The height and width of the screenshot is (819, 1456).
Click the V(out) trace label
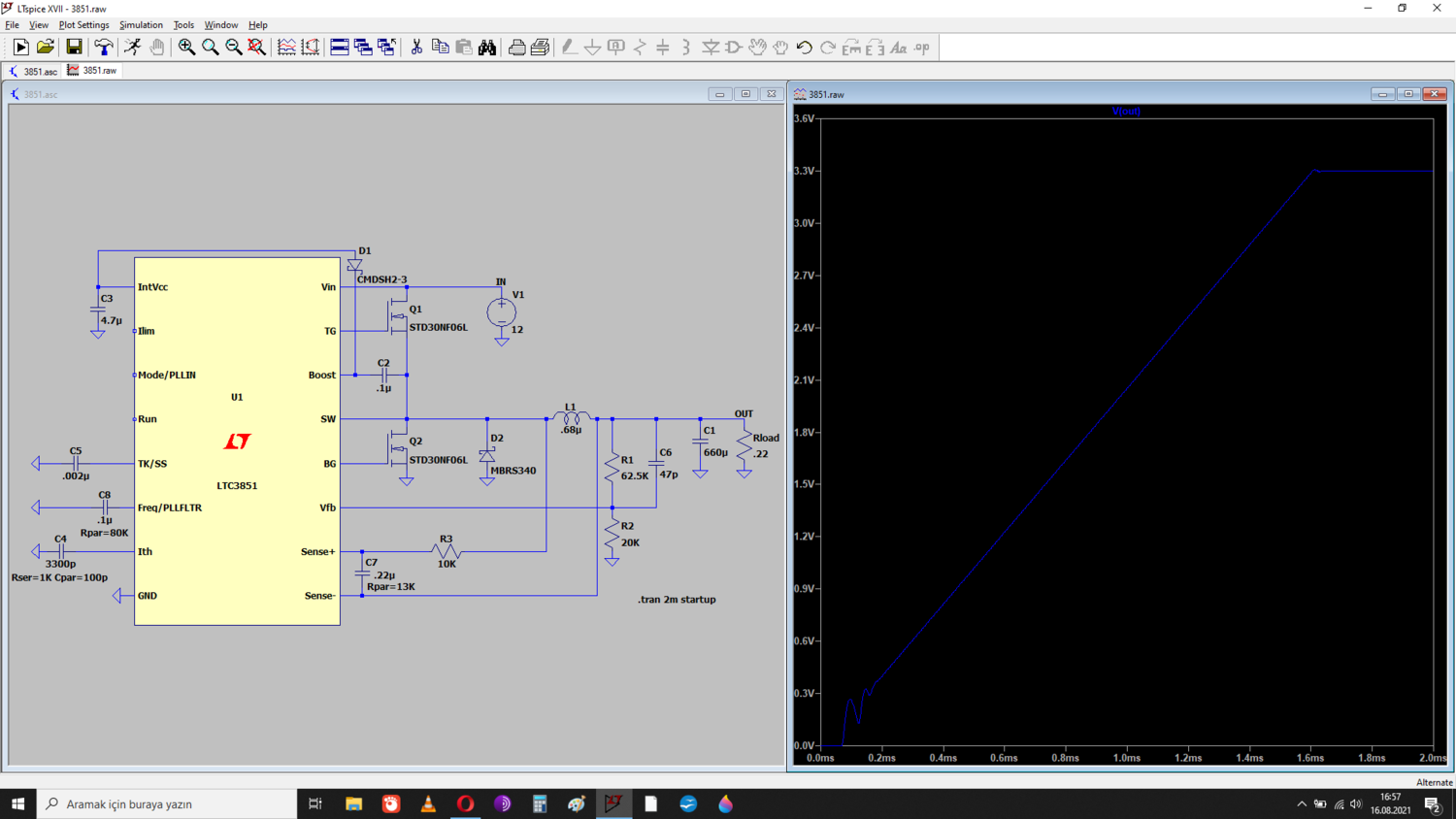[1126, 112]
